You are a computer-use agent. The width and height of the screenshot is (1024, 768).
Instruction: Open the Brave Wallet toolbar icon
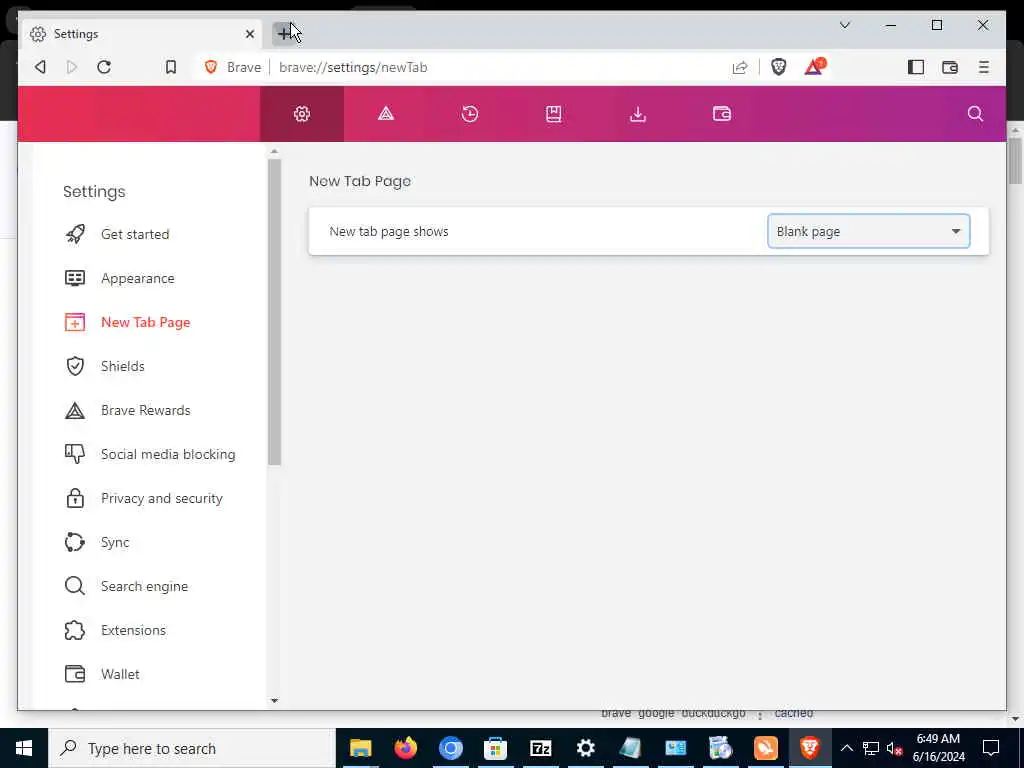(x=950, y=67)
